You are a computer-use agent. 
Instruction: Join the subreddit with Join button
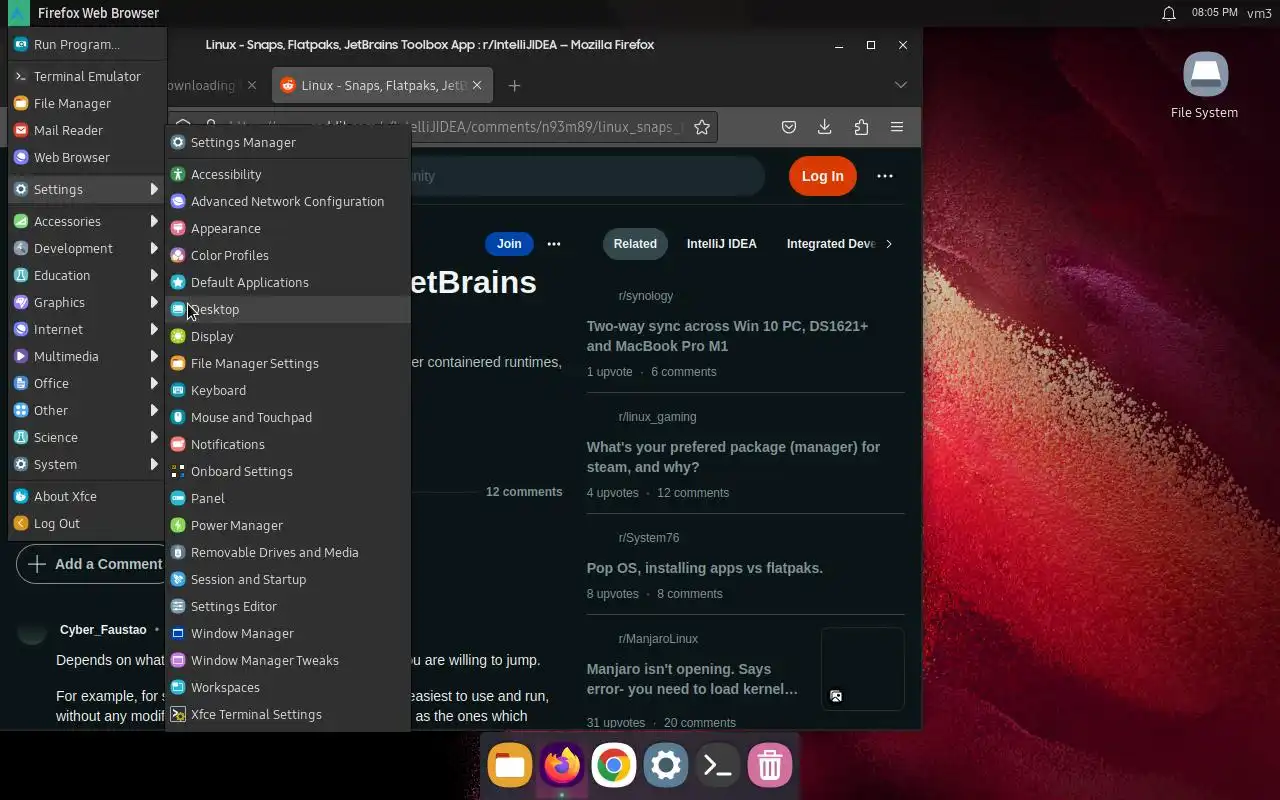tap(509, 244)
